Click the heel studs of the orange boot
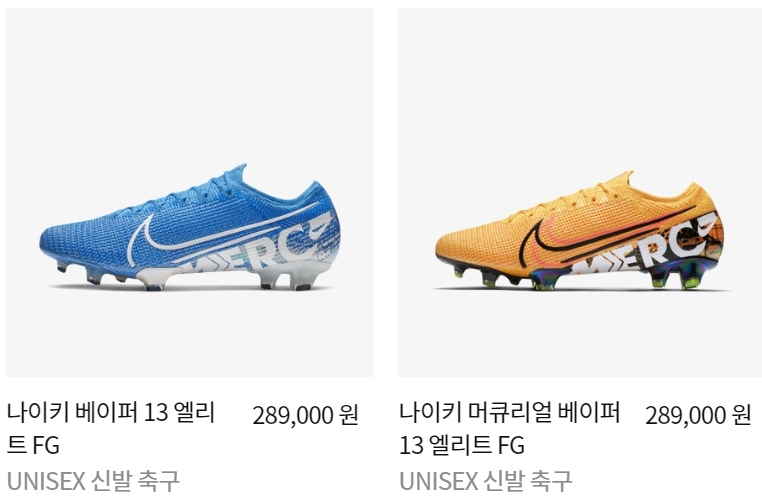The image size is (762, 501). (x=675, y=278)
